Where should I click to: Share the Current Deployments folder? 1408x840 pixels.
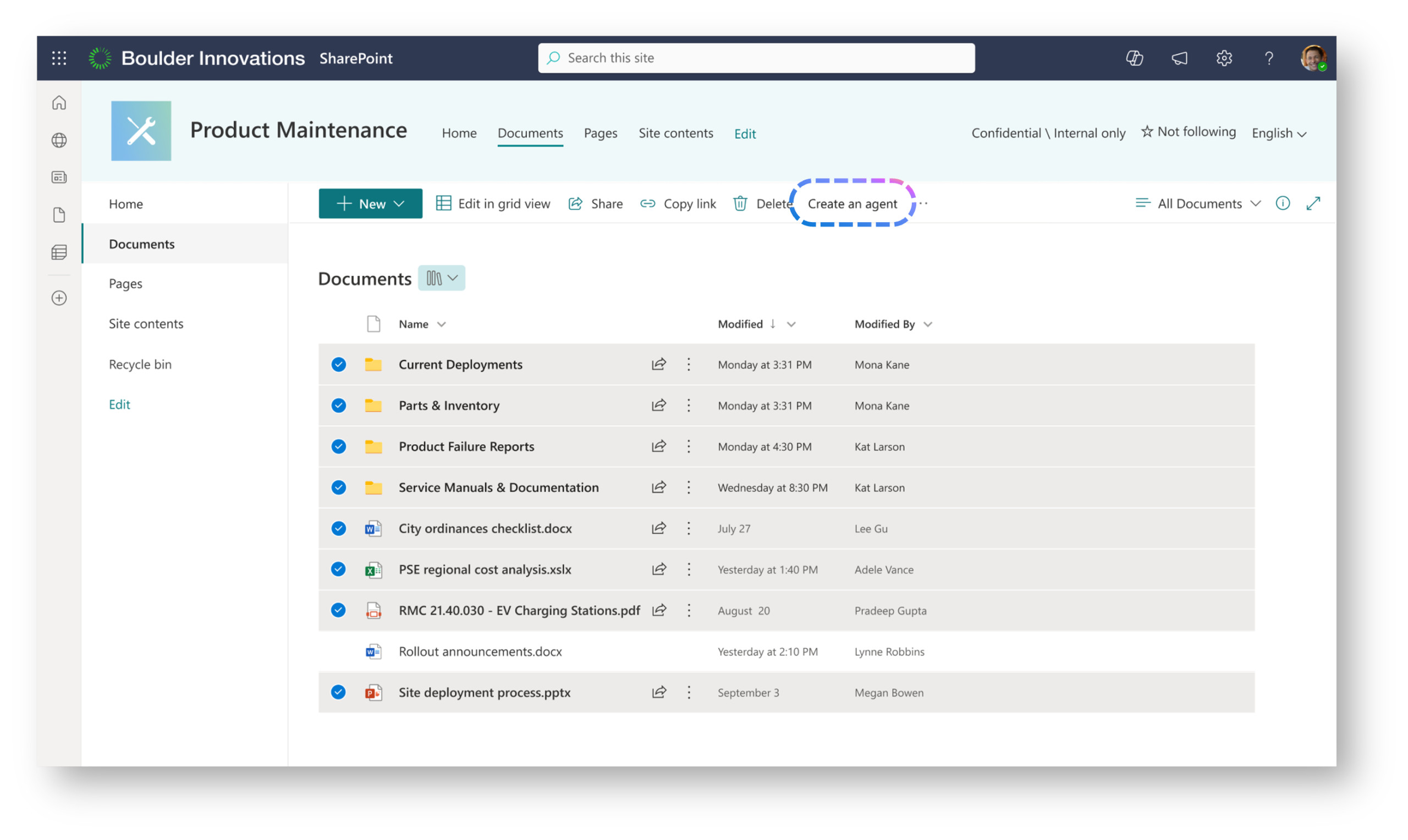click(658, 364)
